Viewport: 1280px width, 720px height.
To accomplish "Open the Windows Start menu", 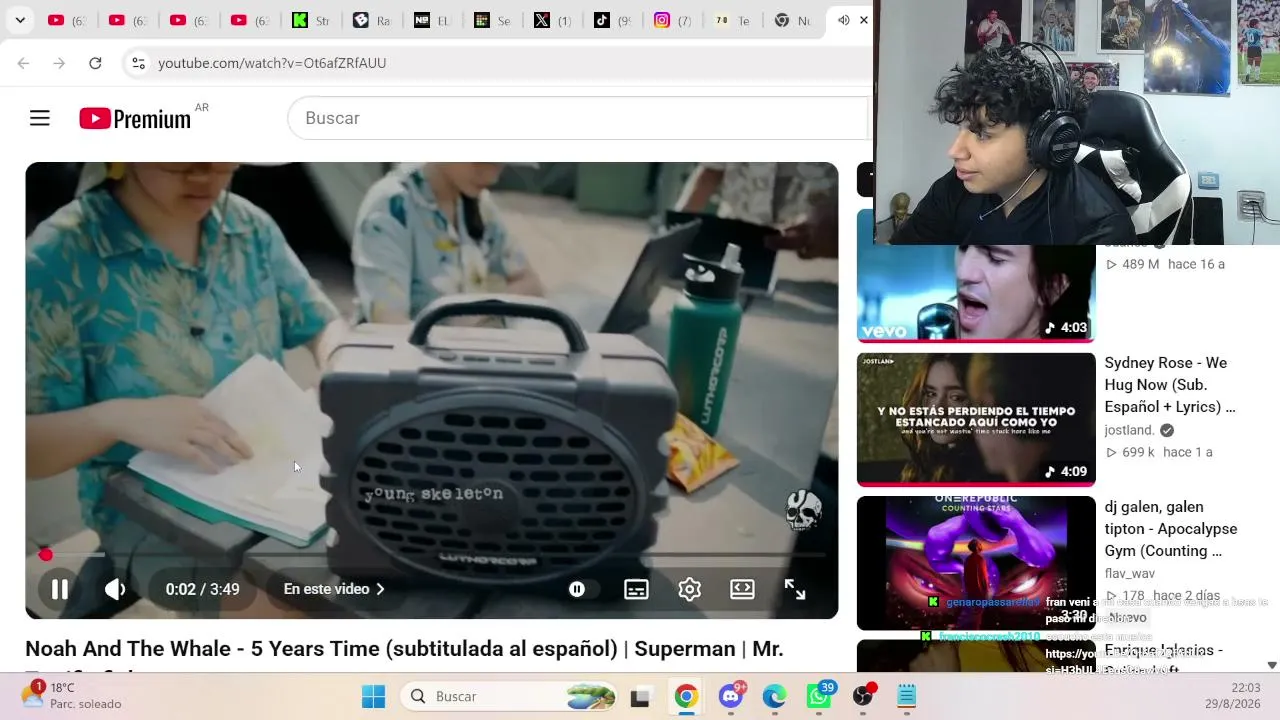I will click(373, 696).
